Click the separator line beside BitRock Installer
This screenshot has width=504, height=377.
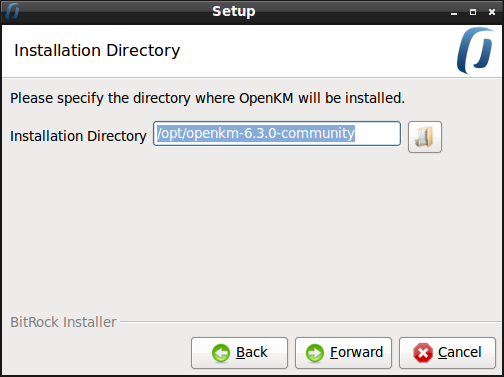click(311, 322)
